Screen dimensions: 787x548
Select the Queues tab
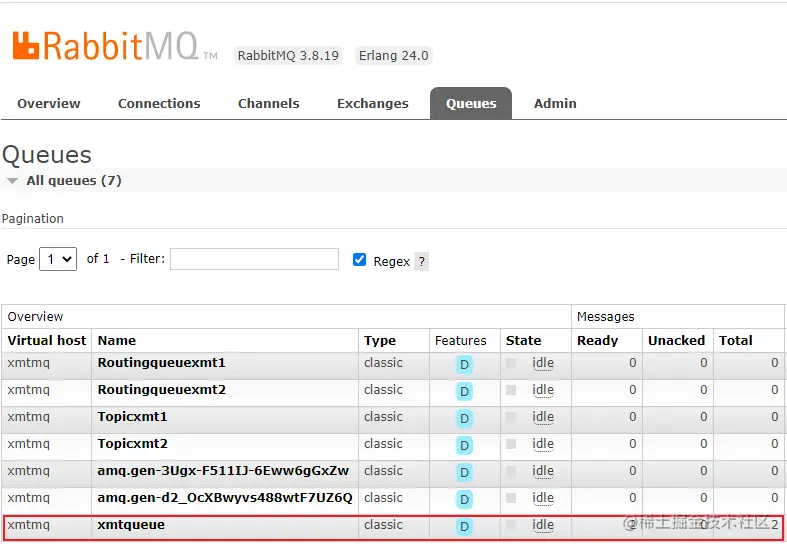pyautogui.click(x=471, y=103)
